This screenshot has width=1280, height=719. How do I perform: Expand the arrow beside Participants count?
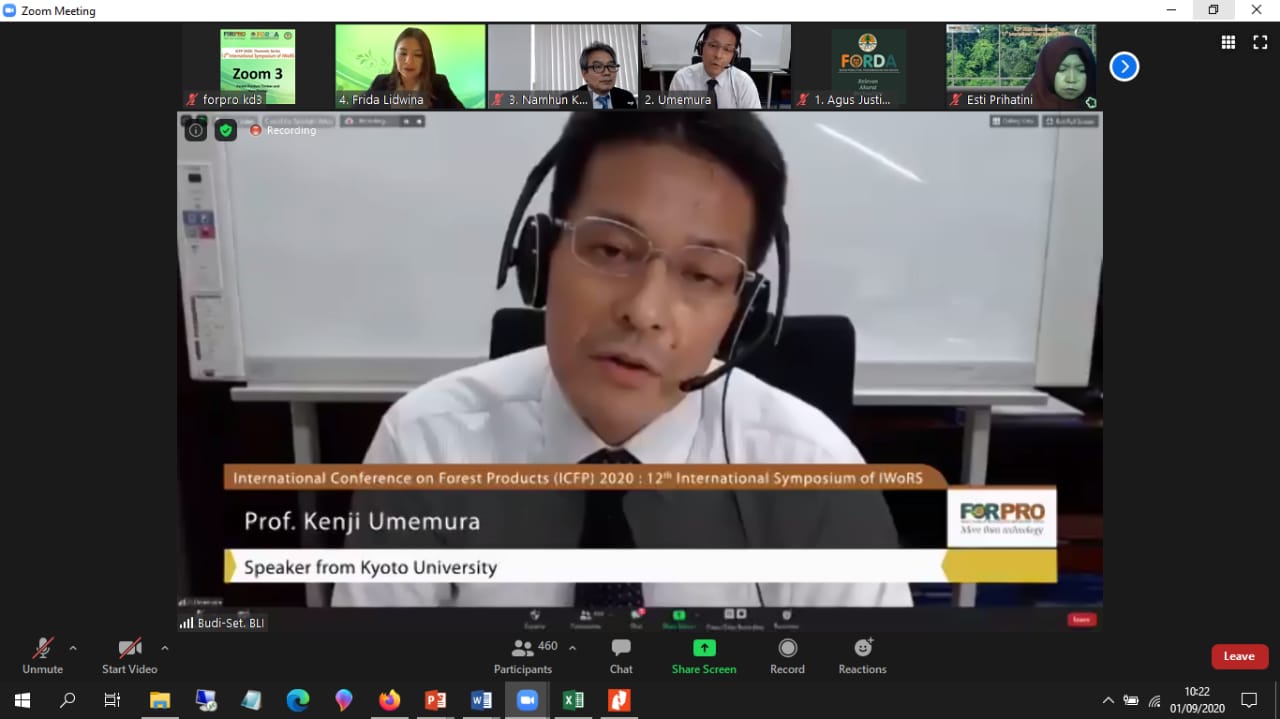point(572,647)
